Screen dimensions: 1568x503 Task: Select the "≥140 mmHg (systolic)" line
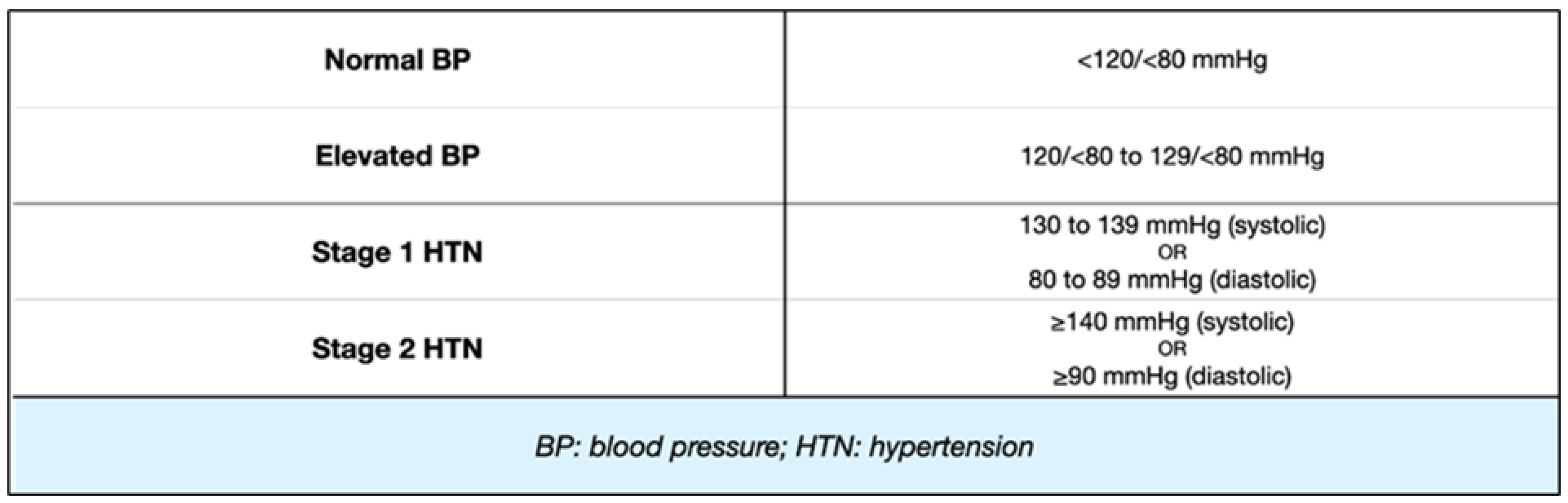pyautogui.click(x=1172, y=322)
